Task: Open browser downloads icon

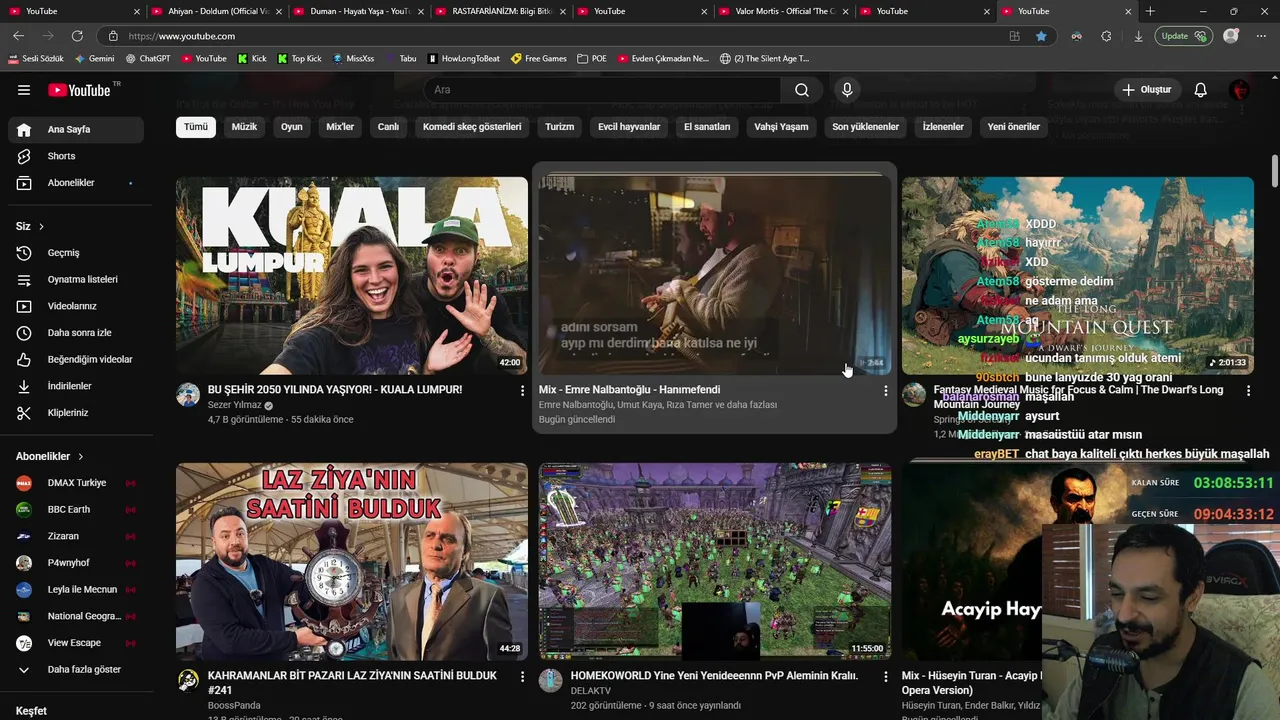Action: click(x=1138, y=36)
